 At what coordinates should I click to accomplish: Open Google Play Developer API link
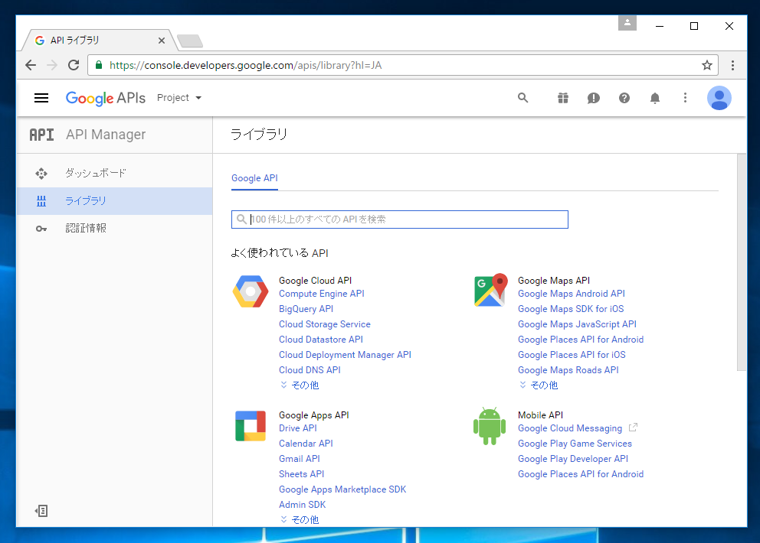tap(573, 459)
